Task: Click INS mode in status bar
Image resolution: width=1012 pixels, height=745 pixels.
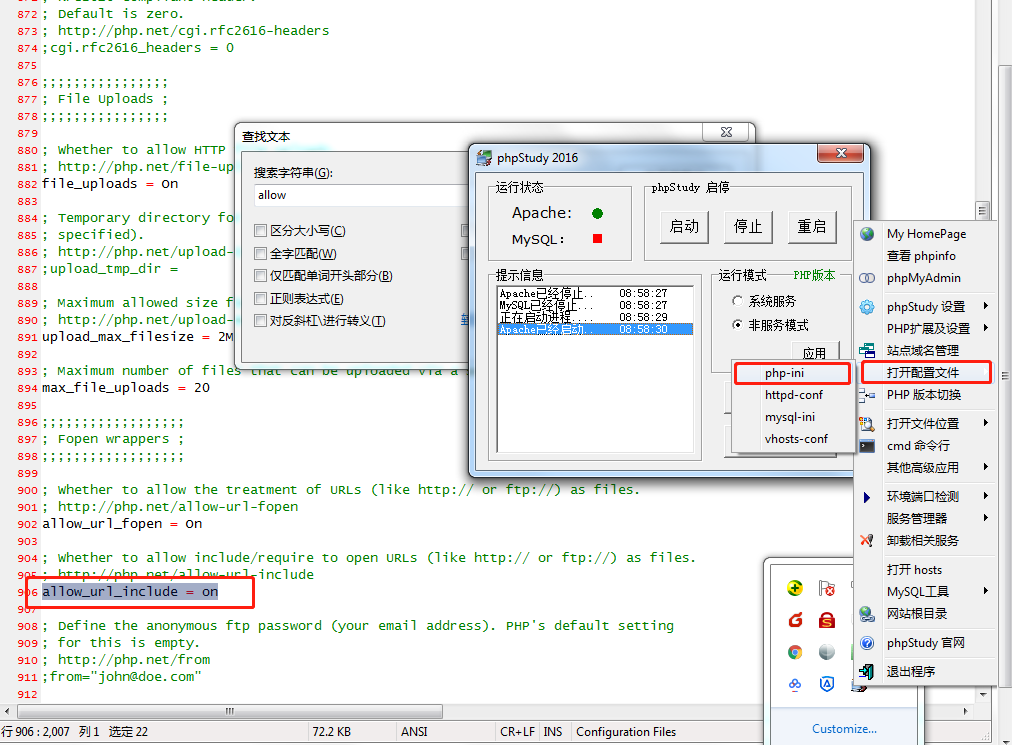Action: (552, 731)
